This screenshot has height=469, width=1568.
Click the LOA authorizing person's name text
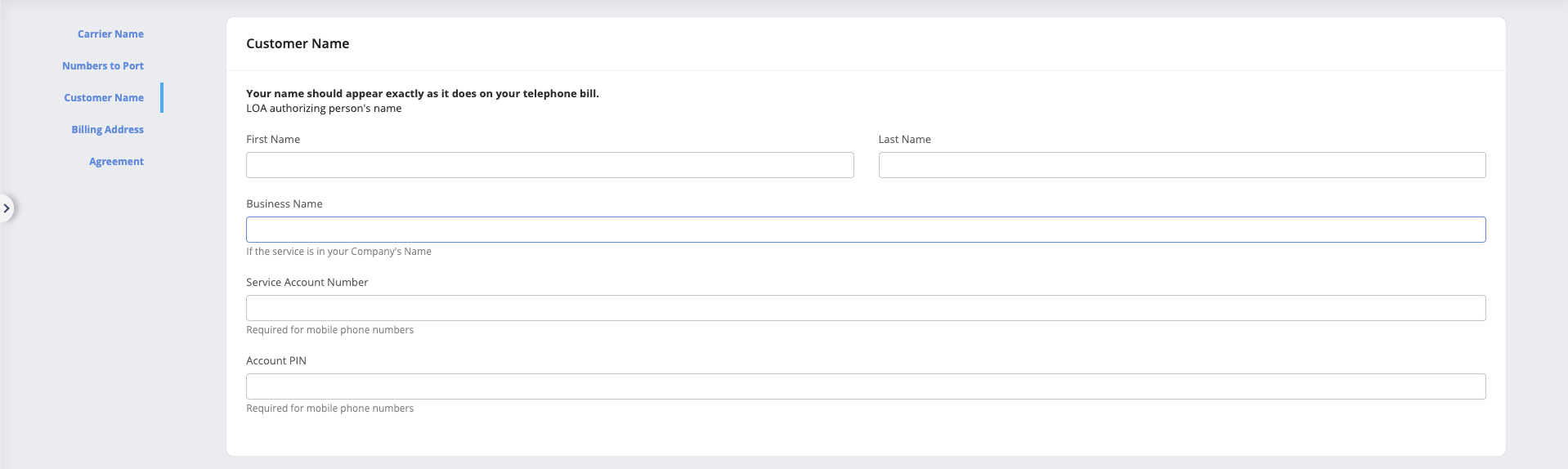click(x=324, y=109)
